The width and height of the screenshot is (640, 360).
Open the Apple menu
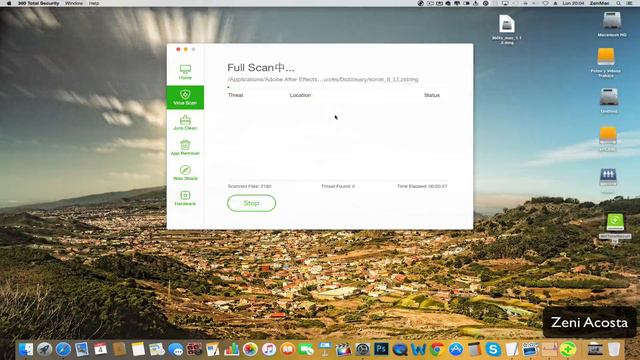tap(9, 3)
